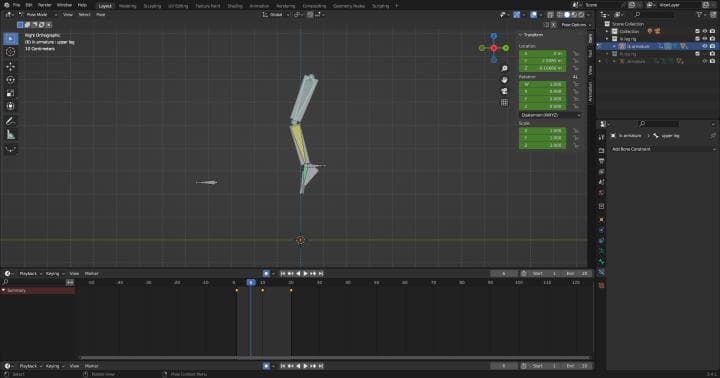
Task: Open the Pose Mode dropdown
Action: click(x=38, y=15)
